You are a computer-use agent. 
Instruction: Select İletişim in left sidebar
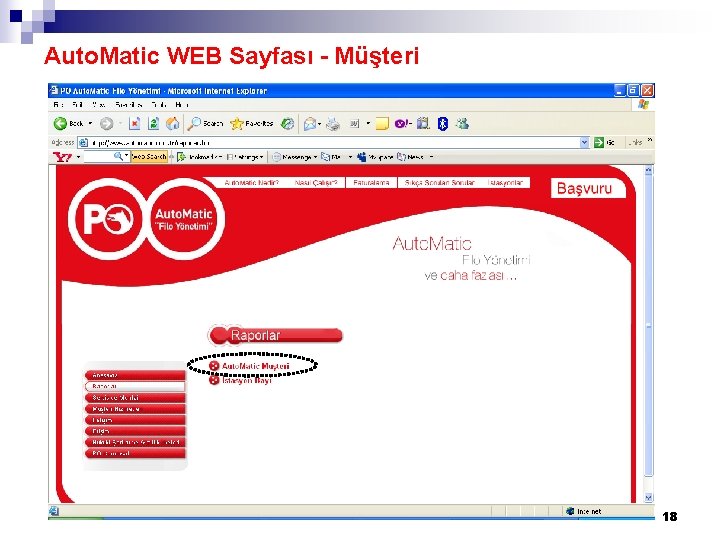tap(135, 420)
